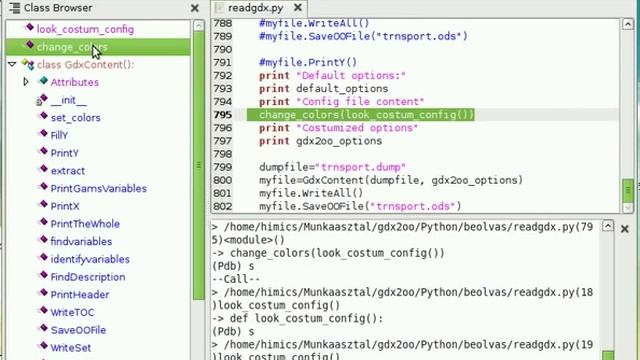Screen dimensions: 640x360
Task: Jump to SaveOOFile method
Action: click(x=78, y=330)
